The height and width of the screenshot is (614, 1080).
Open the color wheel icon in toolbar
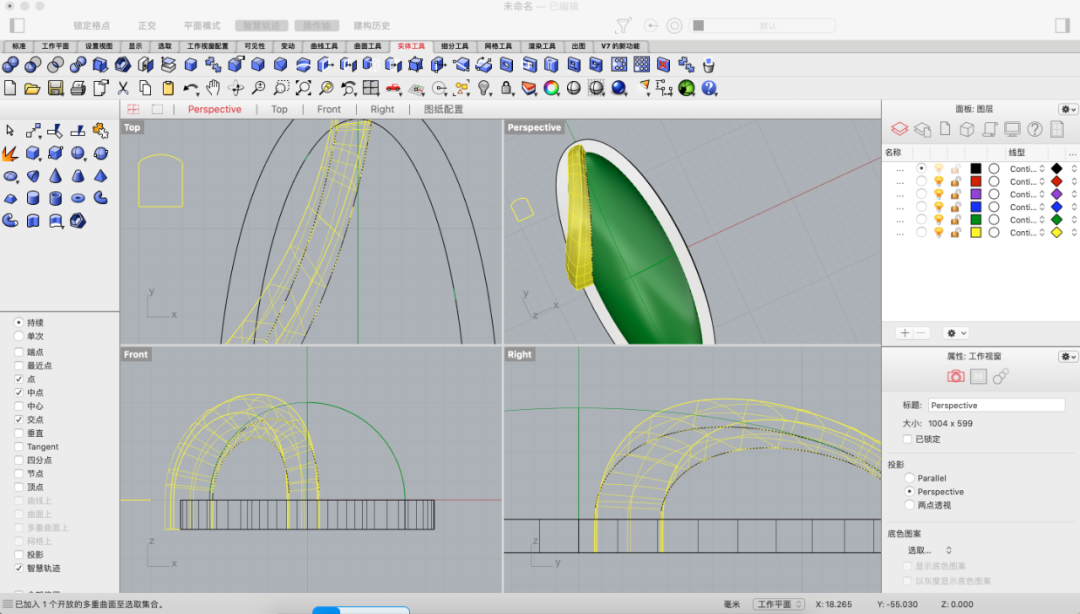551,88
